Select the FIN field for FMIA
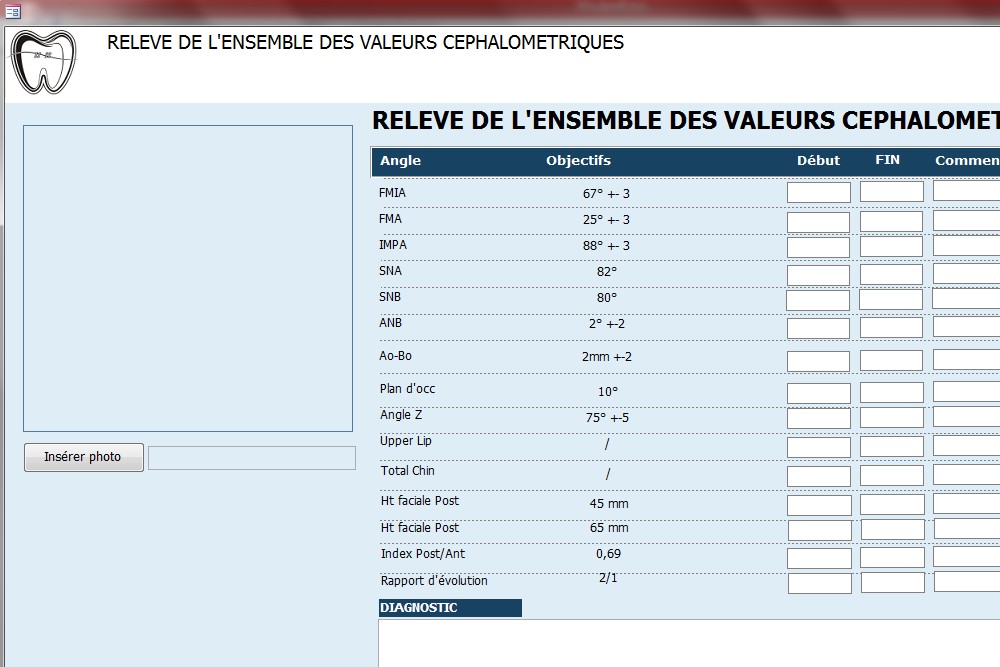The width and height of the screenshot is (1000, 667). (891, 192)
